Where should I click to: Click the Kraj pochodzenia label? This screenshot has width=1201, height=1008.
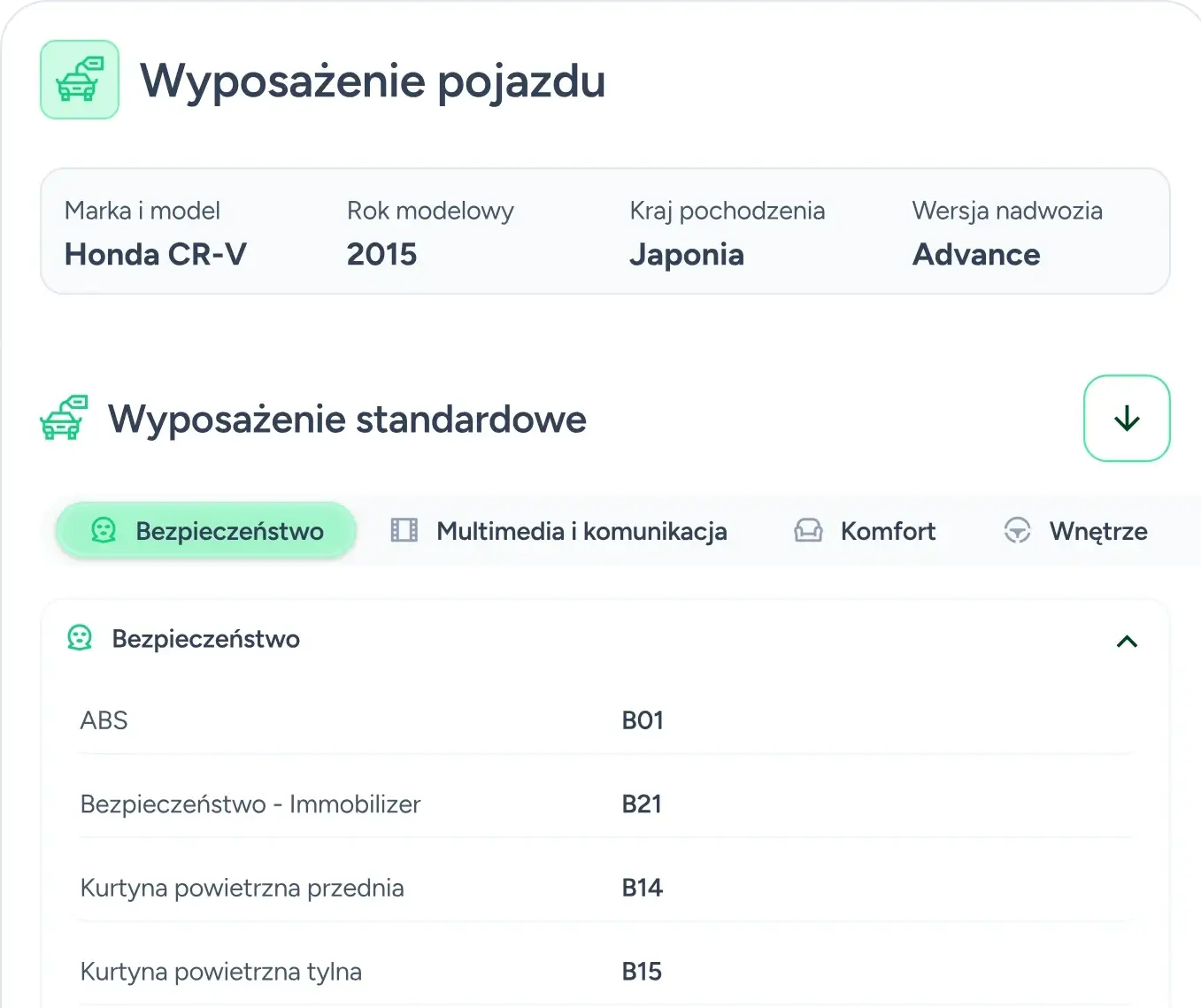point(728,212)
